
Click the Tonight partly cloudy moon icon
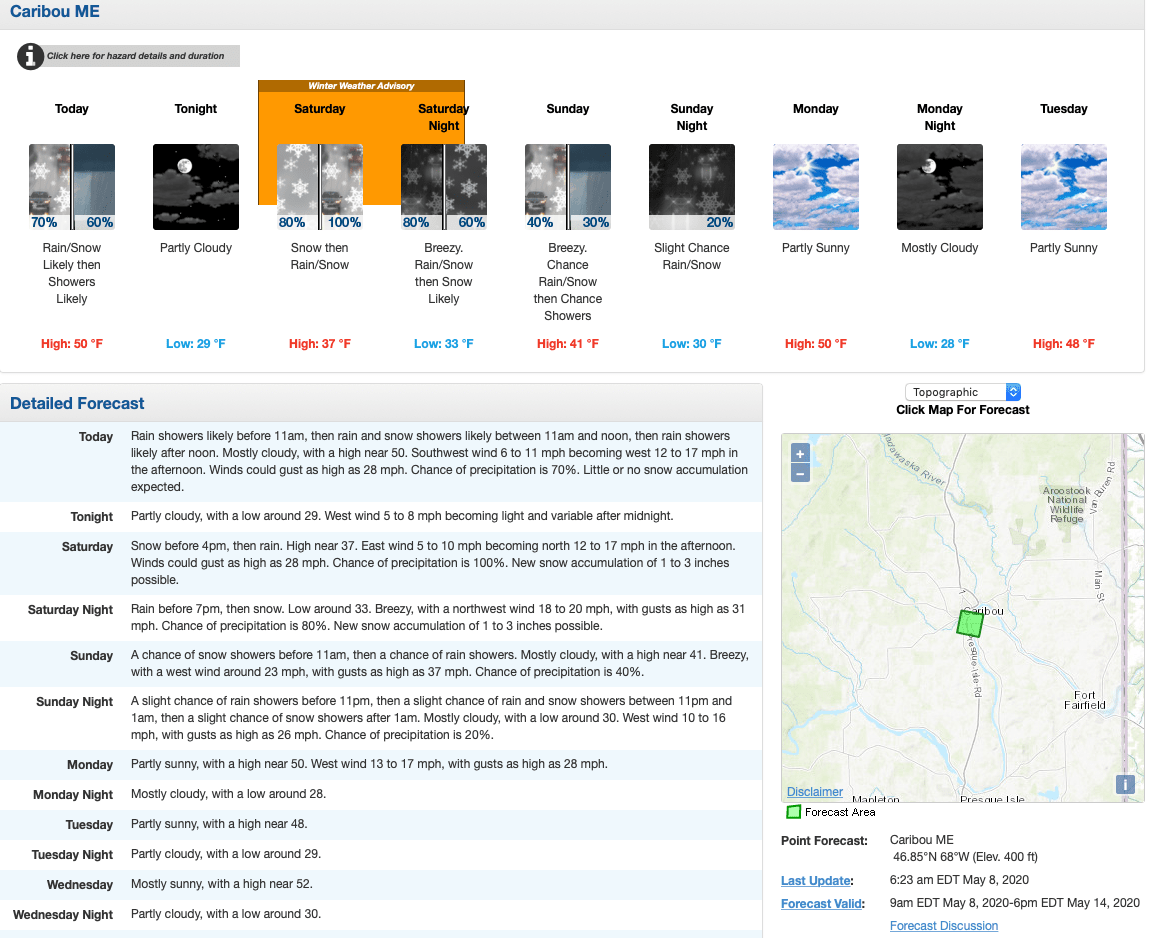[196, 187]
